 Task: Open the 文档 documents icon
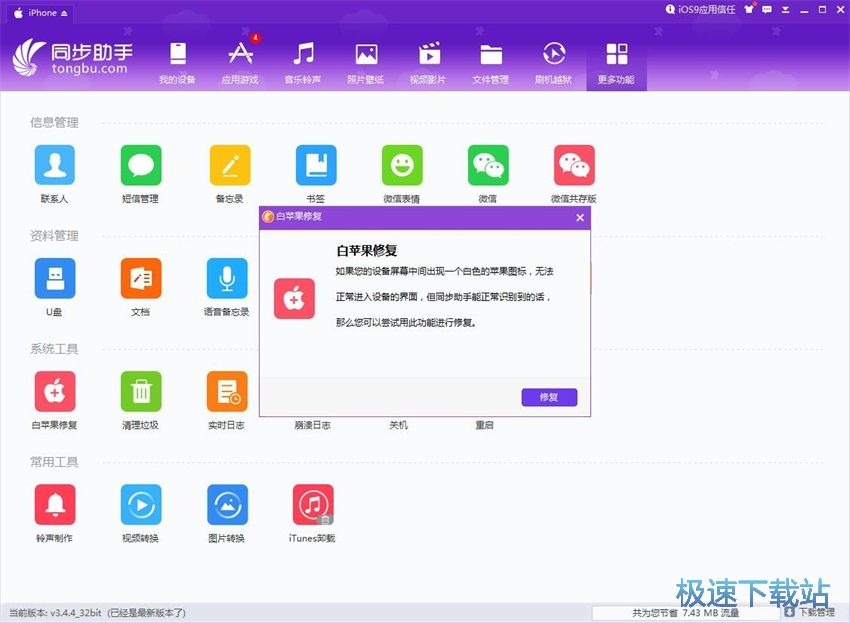[x=141, y=278]
